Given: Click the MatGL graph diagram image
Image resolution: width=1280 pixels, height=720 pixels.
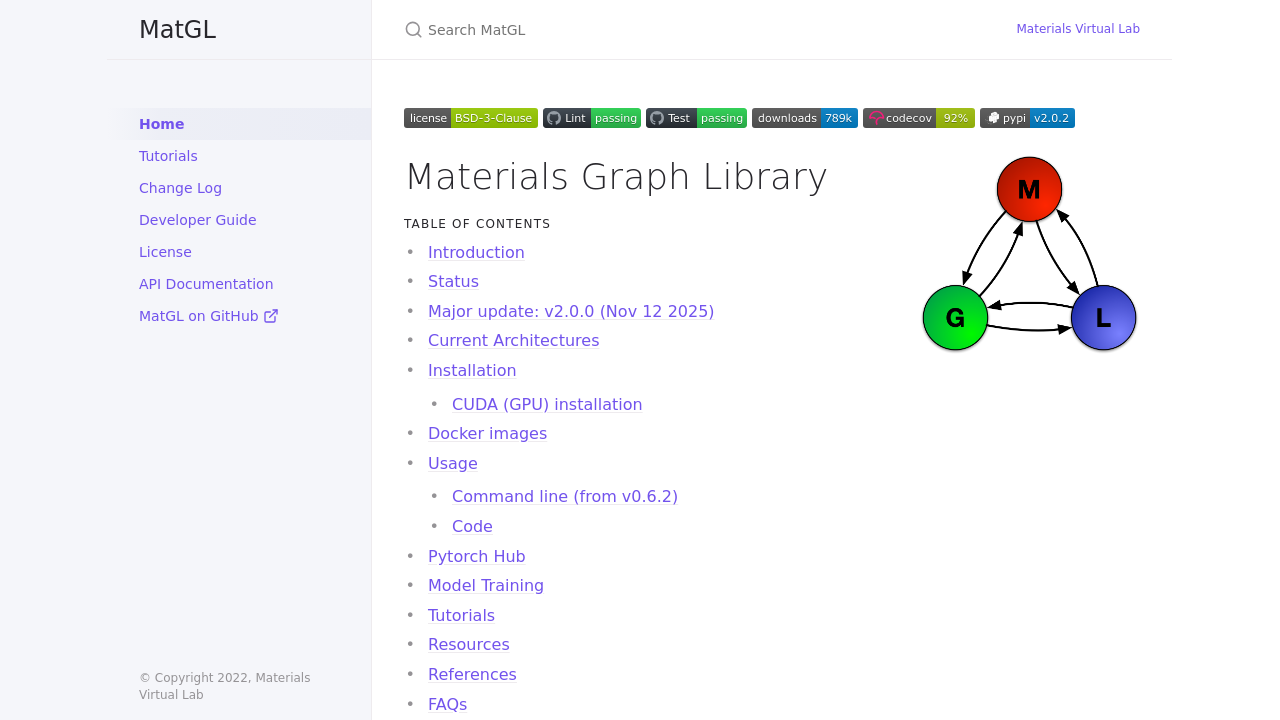Looking at the screenshot, I should click(x=1028, y=253).
